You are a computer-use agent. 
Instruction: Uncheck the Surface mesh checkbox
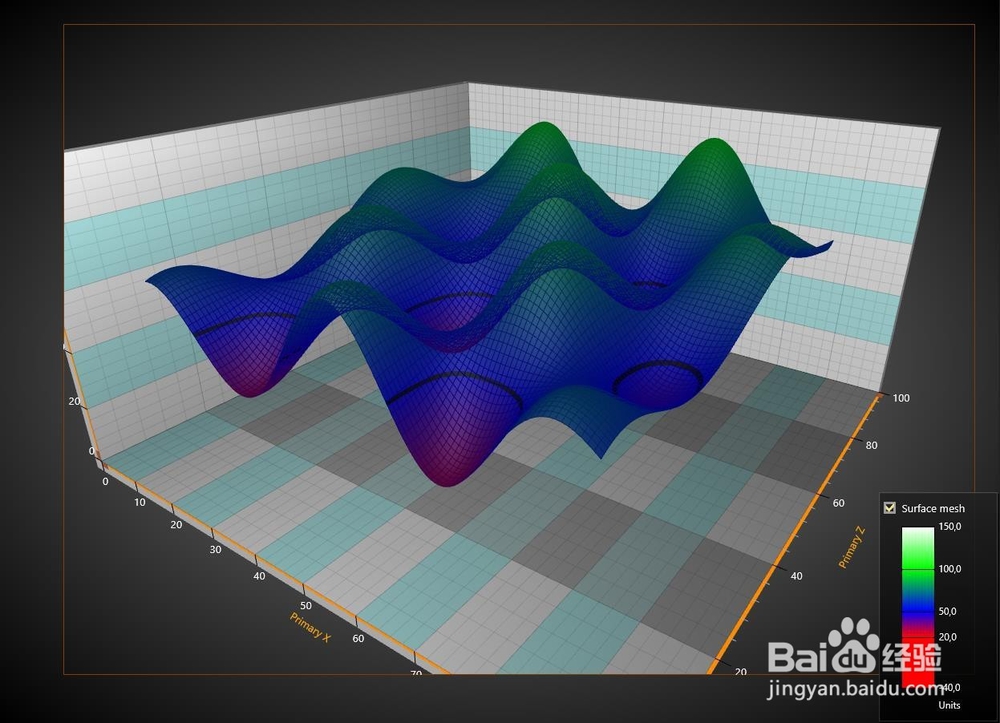pyautogui.click(x=890, y=508)
